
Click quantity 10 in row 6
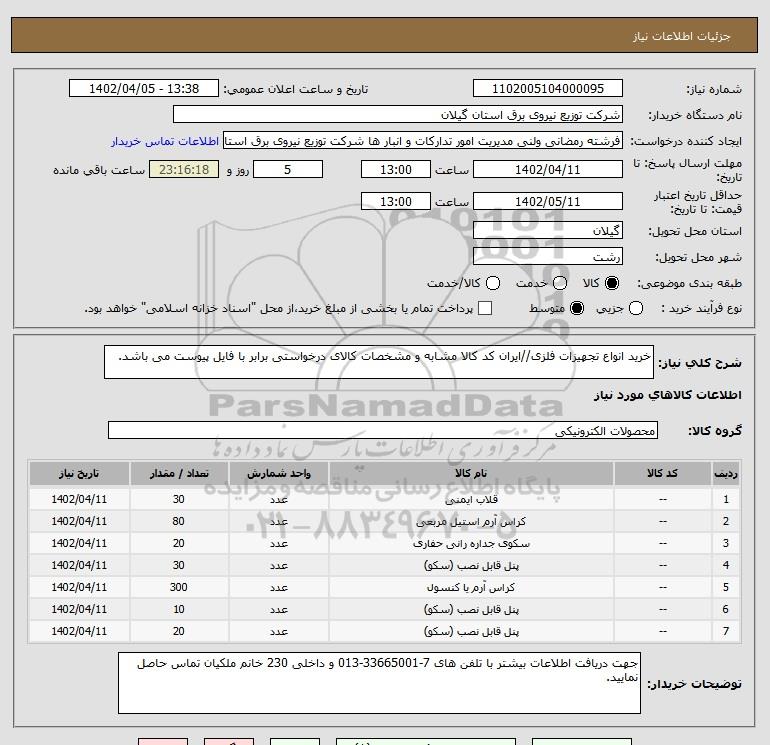179,609
